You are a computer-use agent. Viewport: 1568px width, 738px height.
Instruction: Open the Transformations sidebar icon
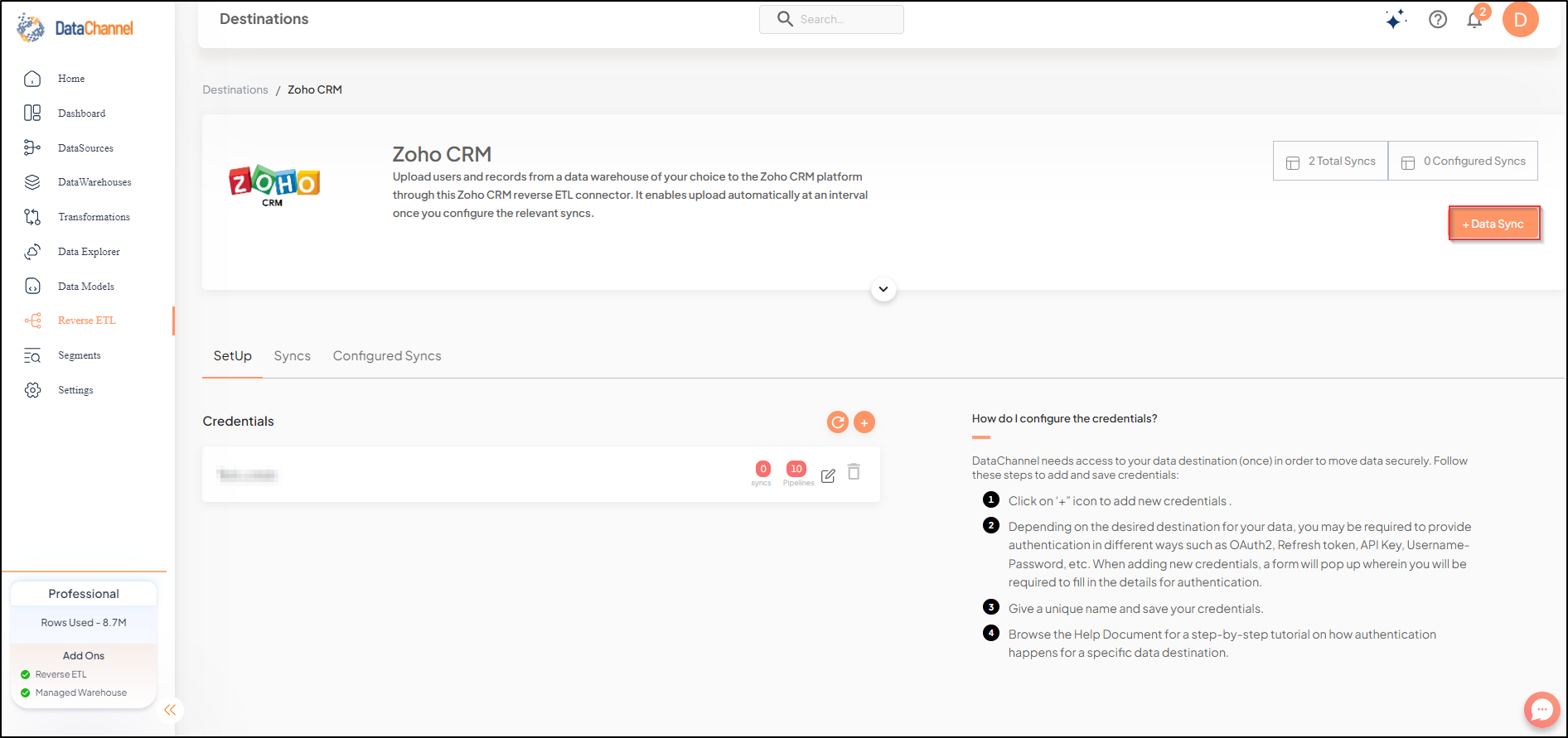pos(32,217)
